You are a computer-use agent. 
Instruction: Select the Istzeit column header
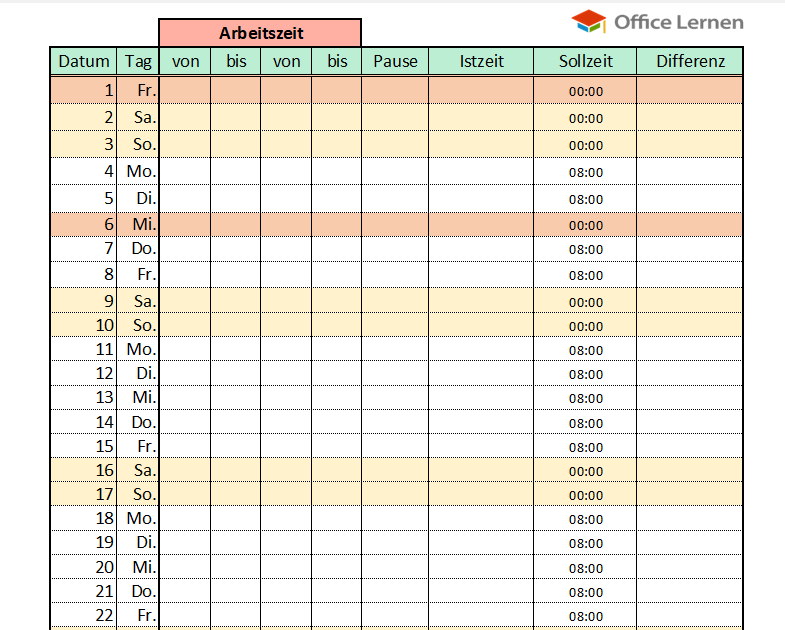(x=481, y=61)
